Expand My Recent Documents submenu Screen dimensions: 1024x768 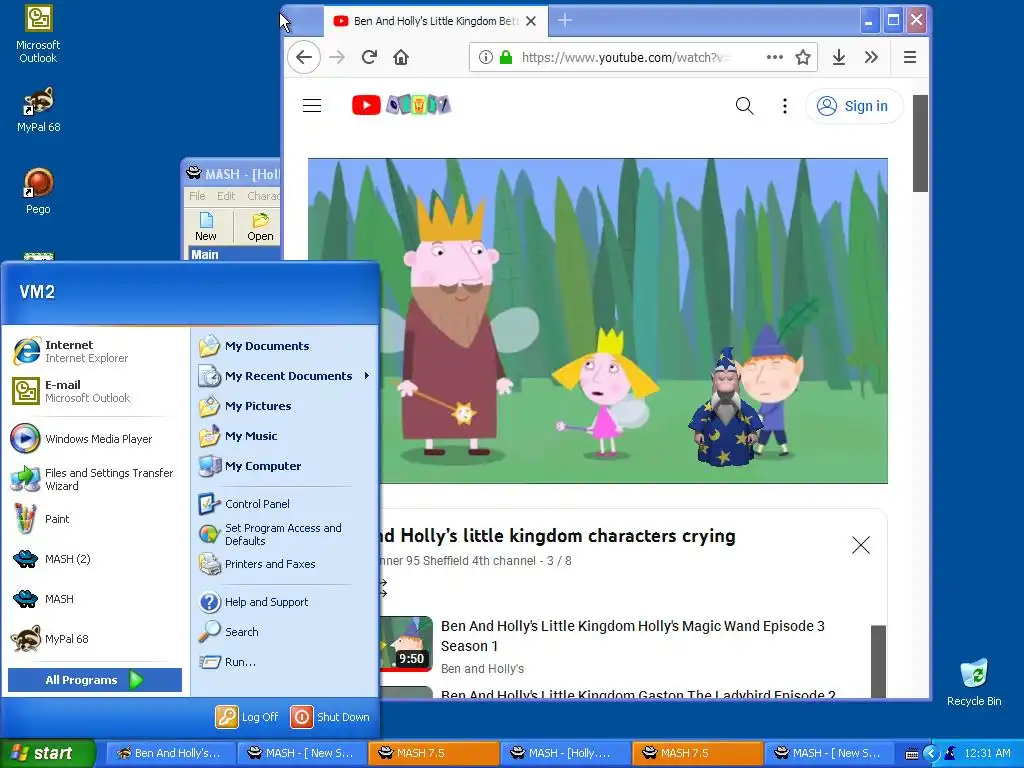pyautogui.click(x=285, y=376)
